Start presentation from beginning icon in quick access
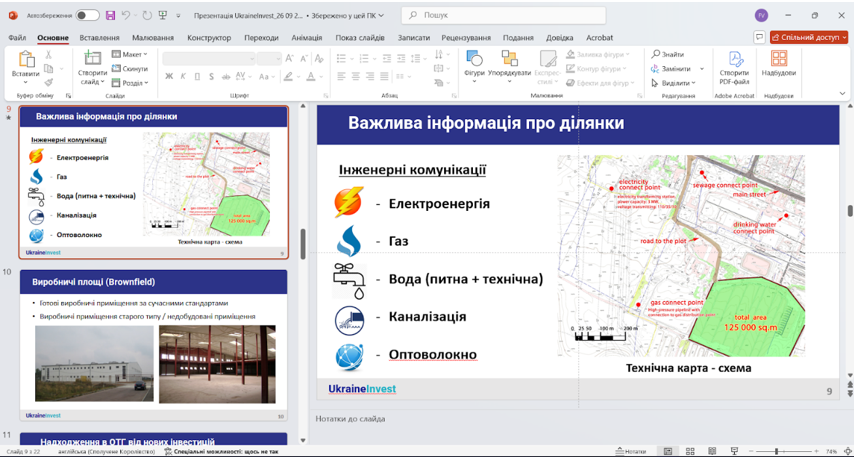 point(163,15)
